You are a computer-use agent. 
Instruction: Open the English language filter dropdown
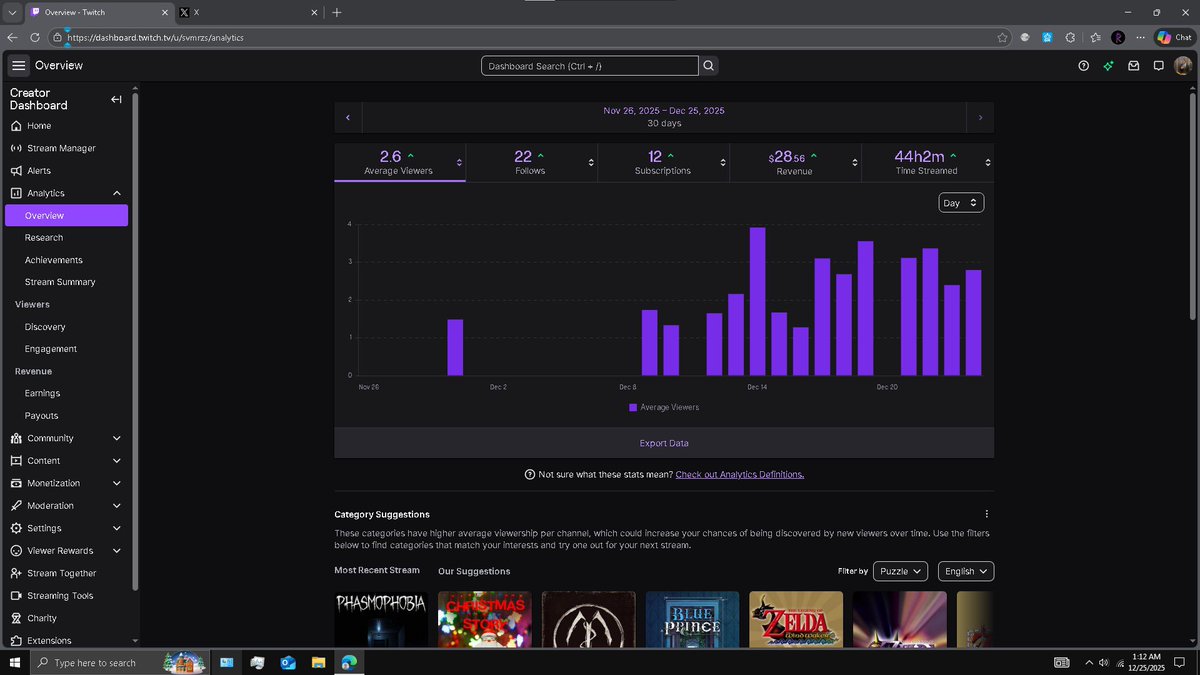point(966,571)
